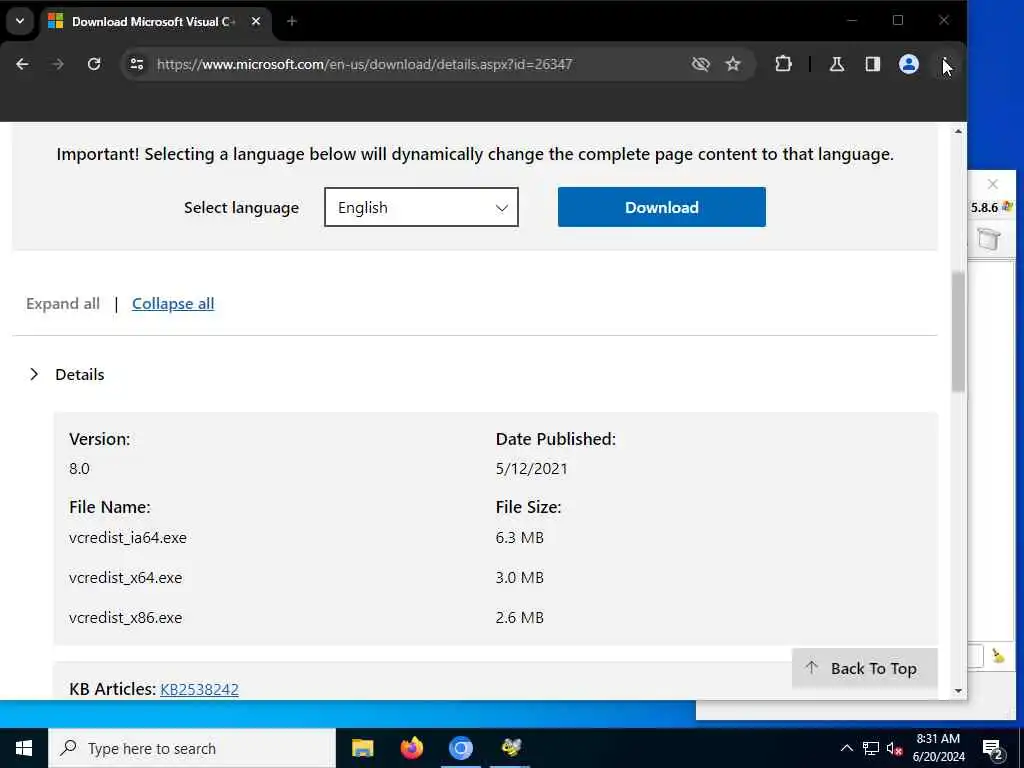Image resolution: width=1024 pixels, height=768 pixels.
Task: Open the KB2538242 article link
Action: click(199, 689)
